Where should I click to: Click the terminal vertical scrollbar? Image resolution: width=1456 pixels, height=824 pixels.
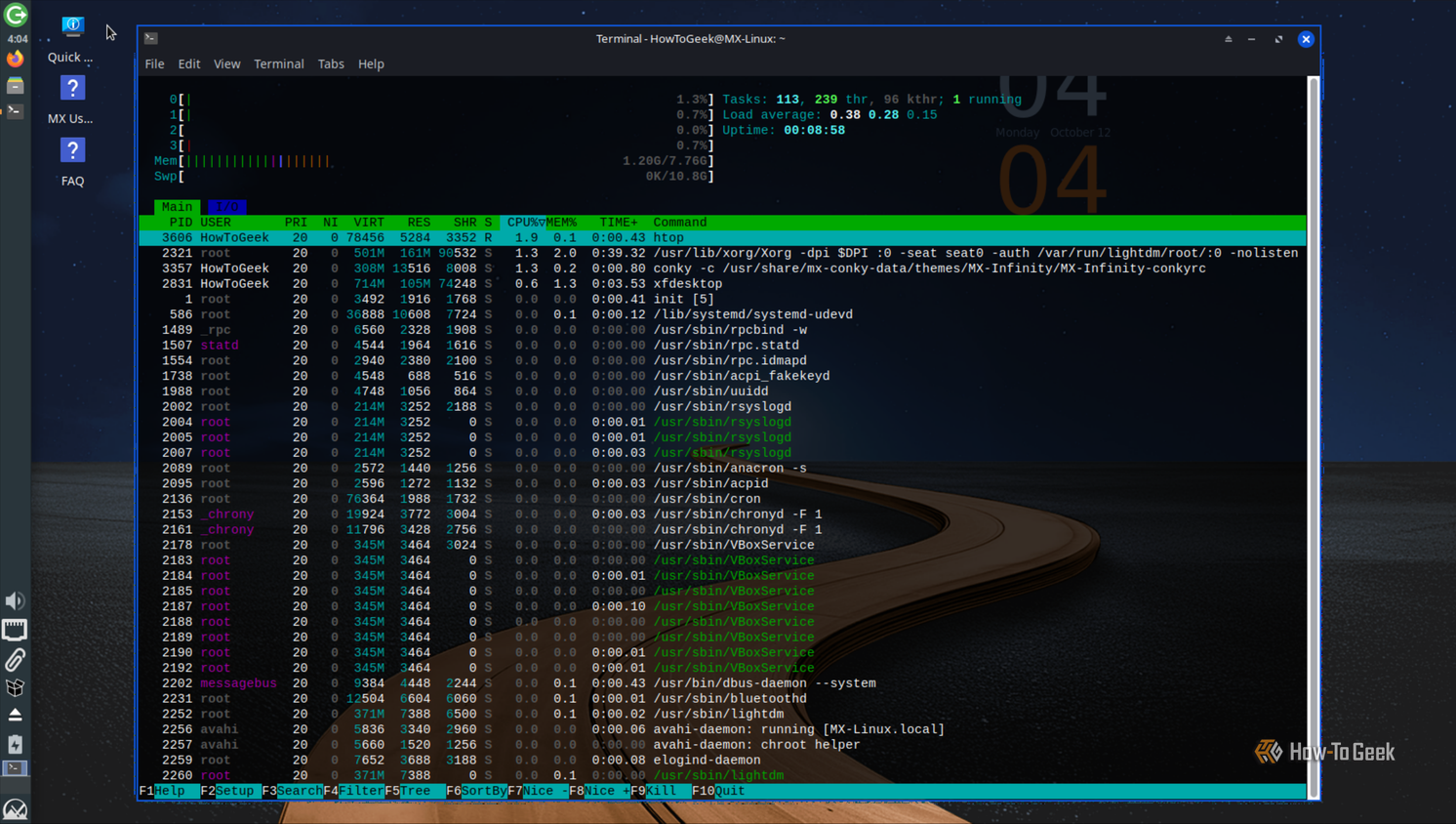pyautogui.click(x=1314, y=437)
